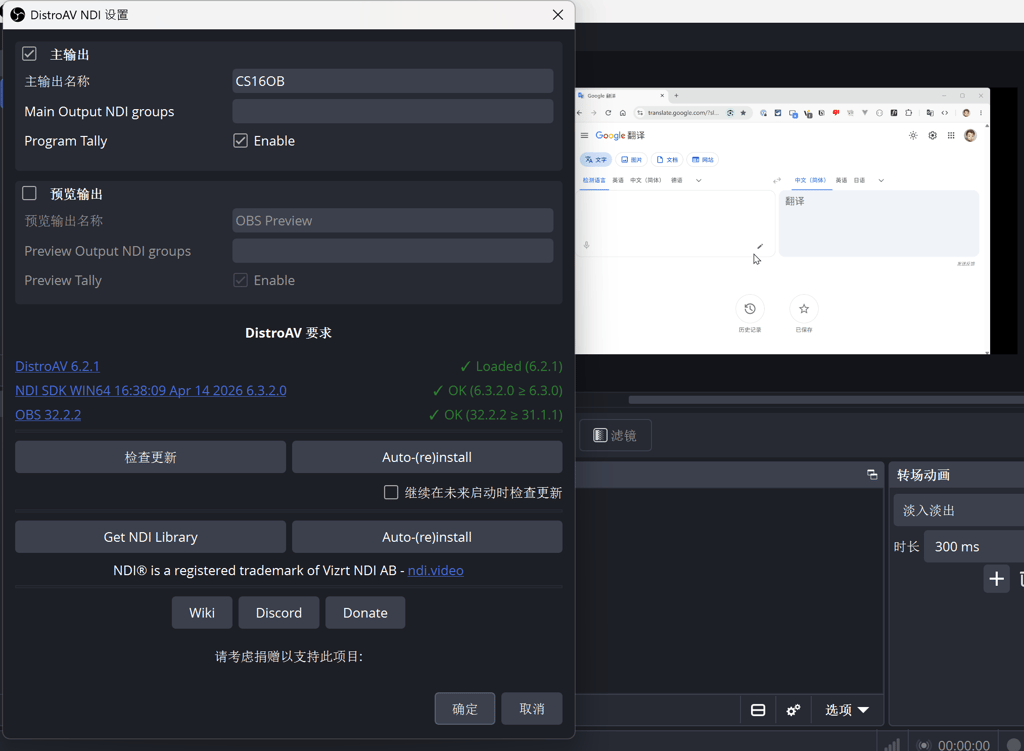
Task: Click the Main Output NDI groups field
Action: pos(392,111)
